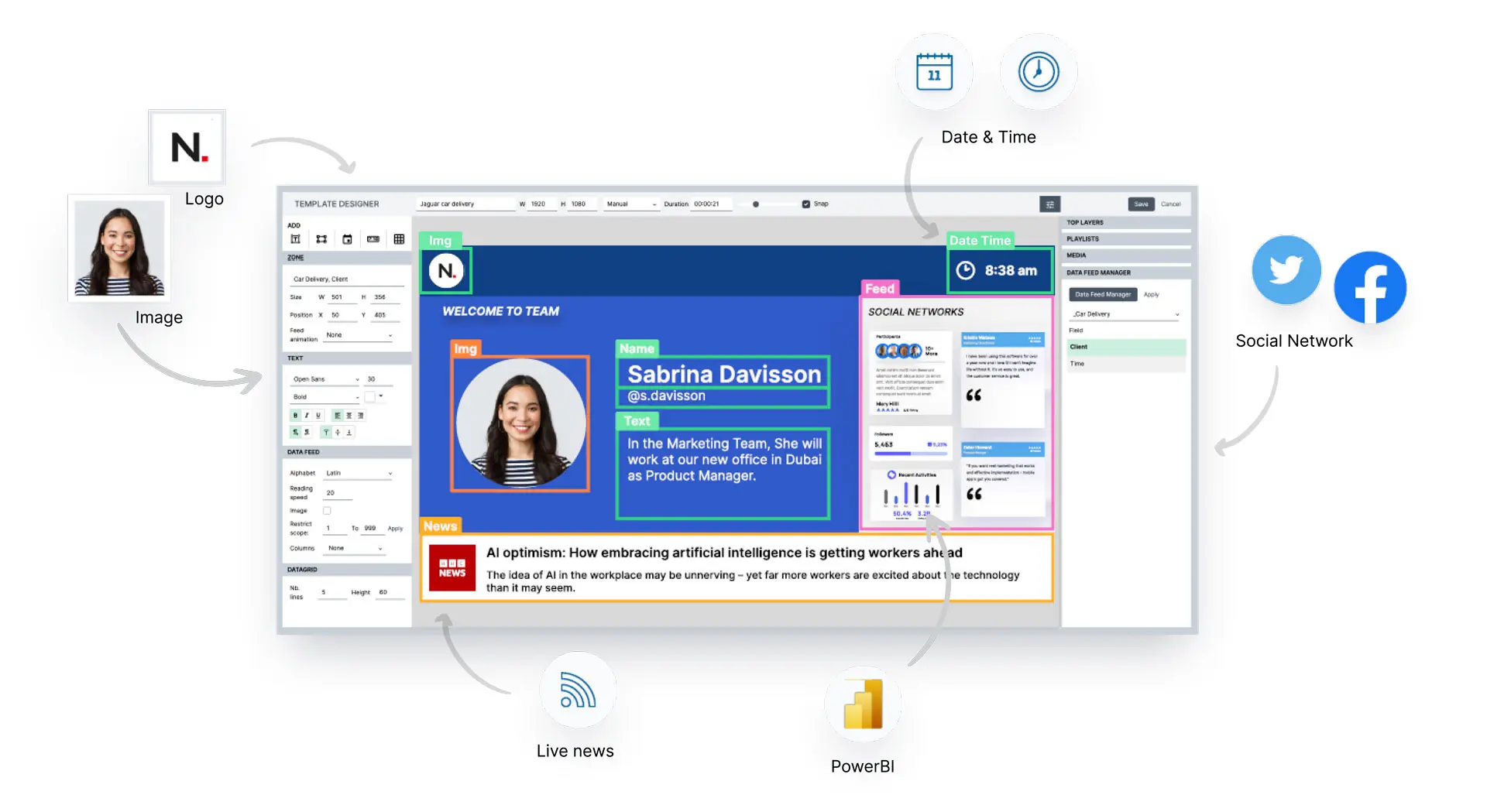Click the Facebook logo icon
1487x812 pixels.
pos(1370,288)
